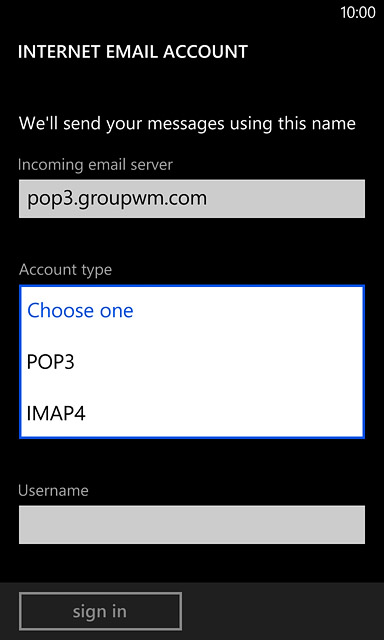Click the INTERNET EMAIL ACCOUNT page title
384x640 pixels.
click(x=133, y=52)
